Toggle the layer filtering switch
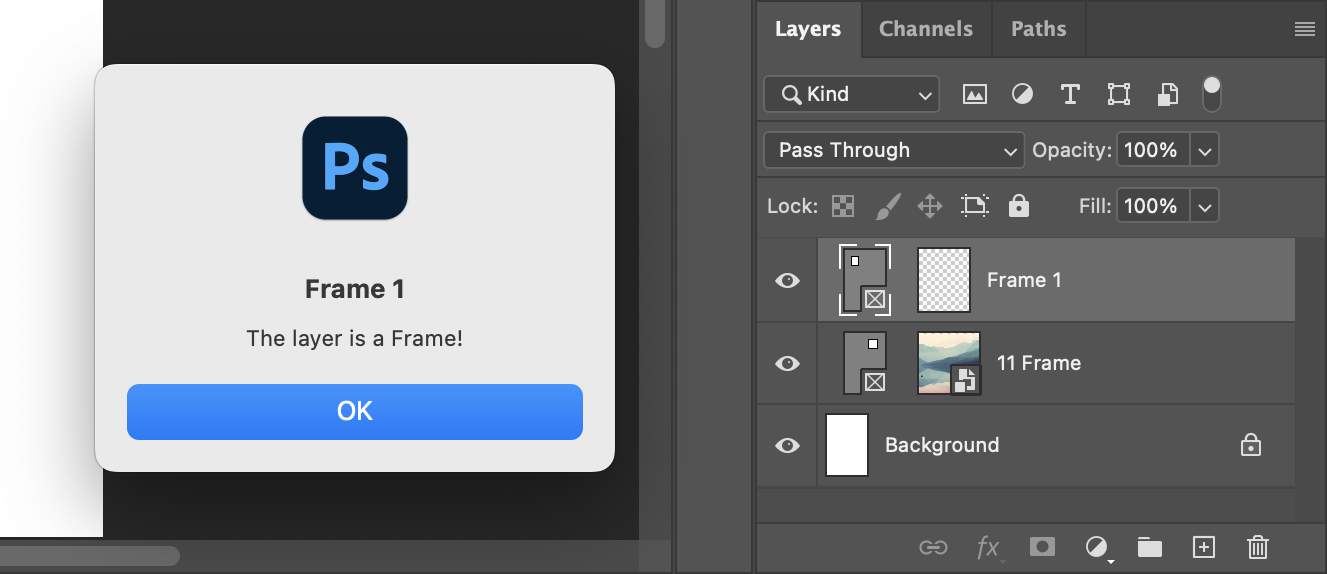 point(1211,94)
